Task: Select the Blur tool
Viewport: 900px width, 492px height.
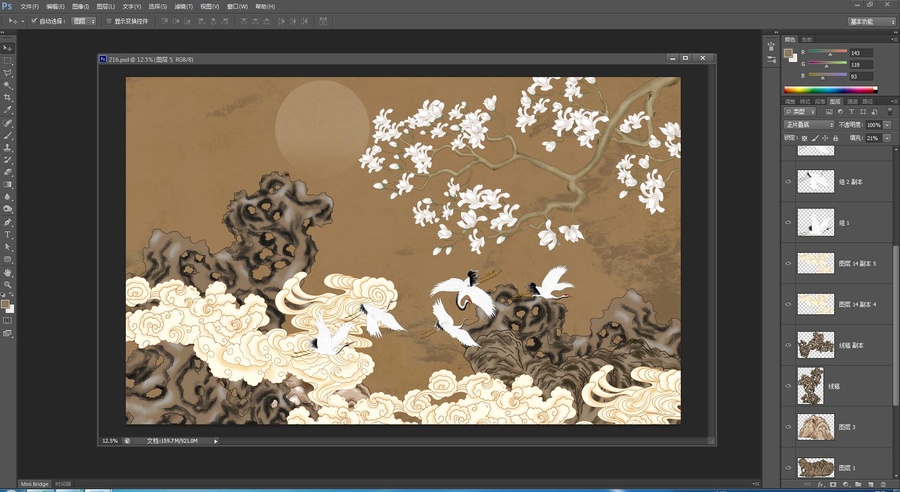Action: 7,197
